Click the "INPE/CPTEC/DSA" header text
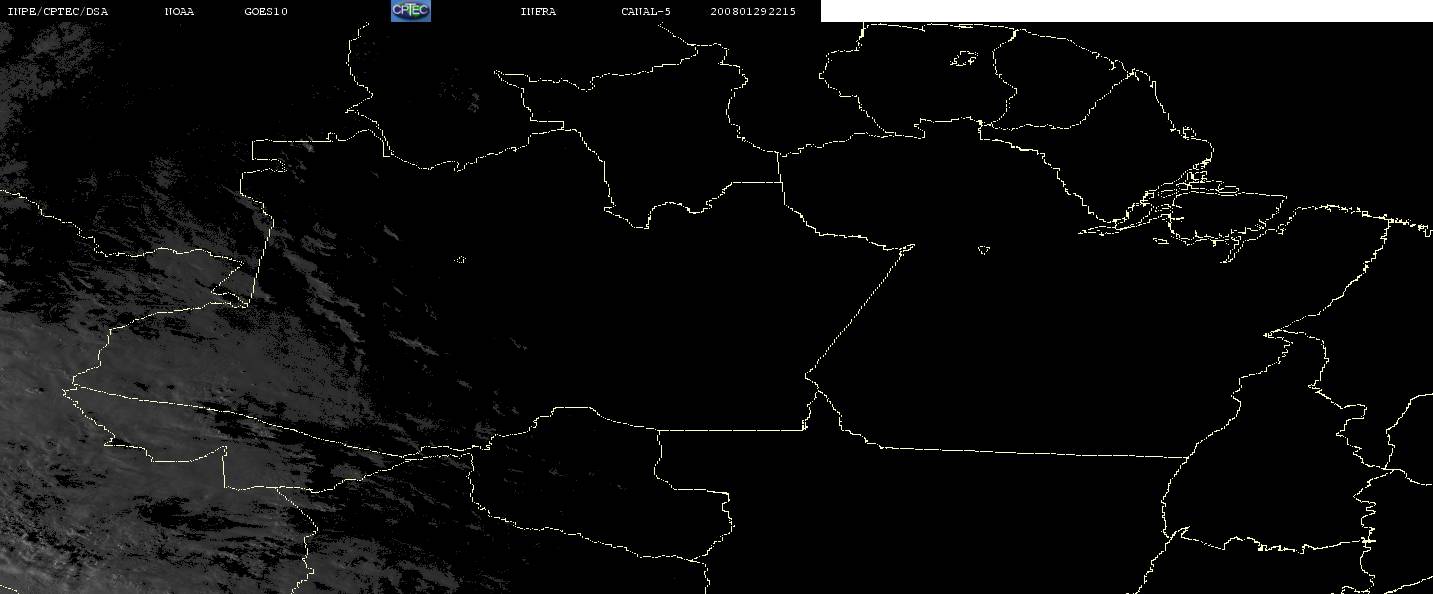Viewport: 1433px width, 594px height. [x=57, y=12]
